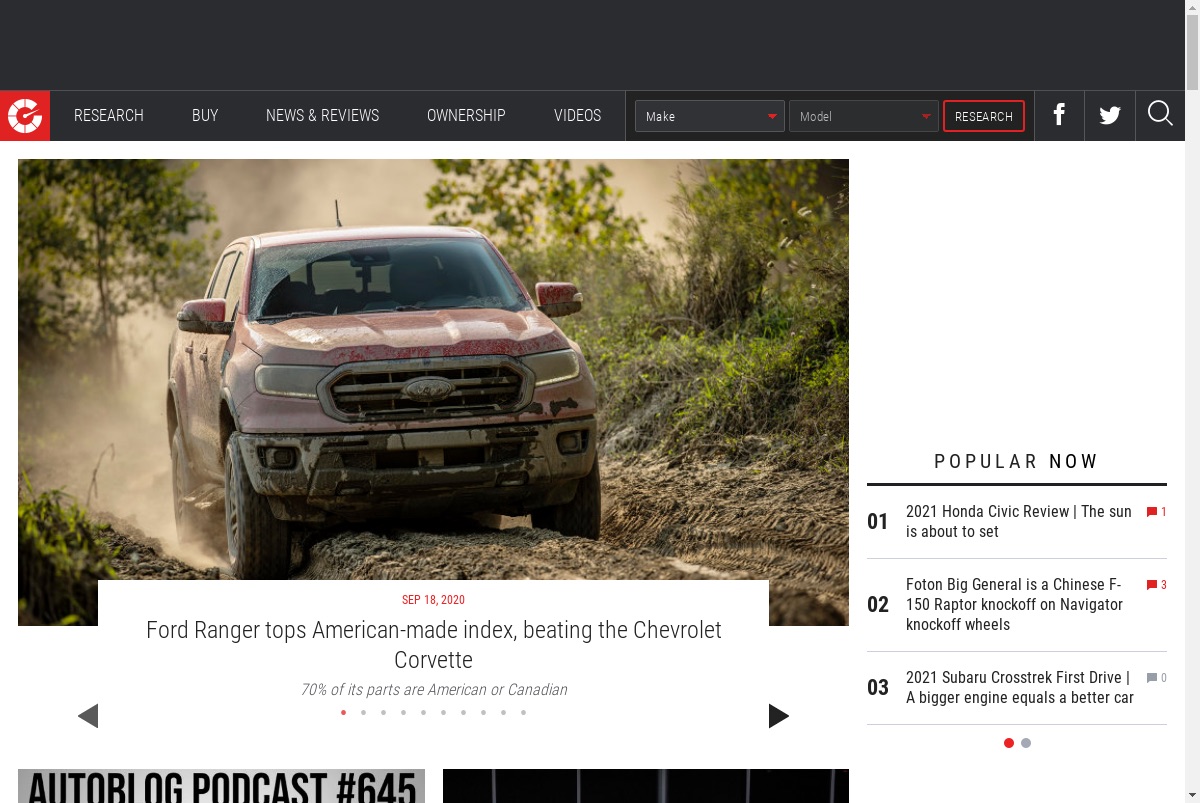The image size is (1200, 803).
Task: Open Autoblog's Facebook page icon
Action: coord(1059,115)
